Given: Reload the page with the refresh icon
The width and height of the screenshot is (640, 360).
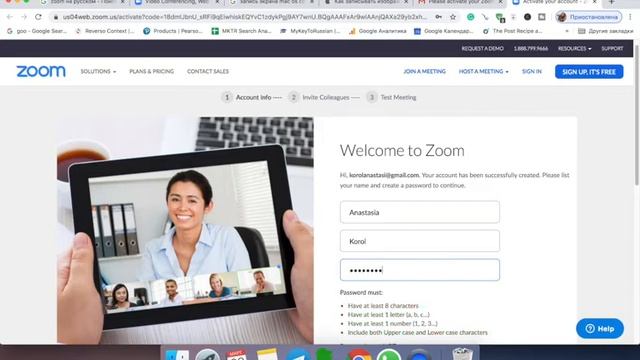Looking at the screenshot, I should [x=38, y=17].
